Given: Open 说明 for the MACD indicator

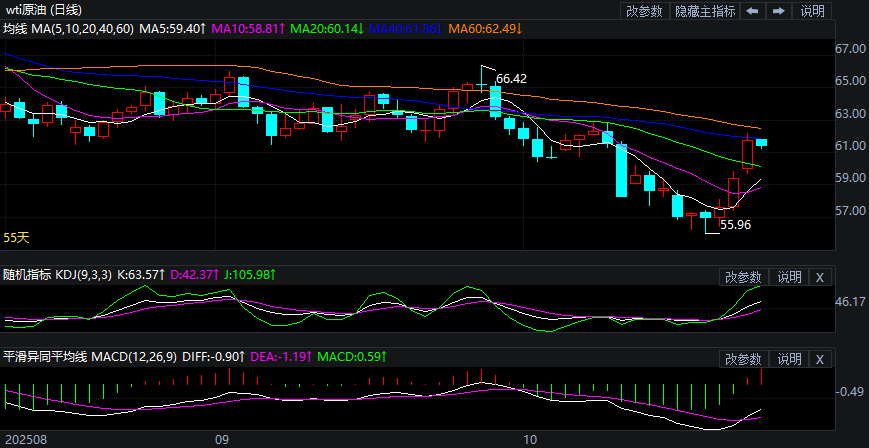Looking at the screenshot, I should coord(790,359).
